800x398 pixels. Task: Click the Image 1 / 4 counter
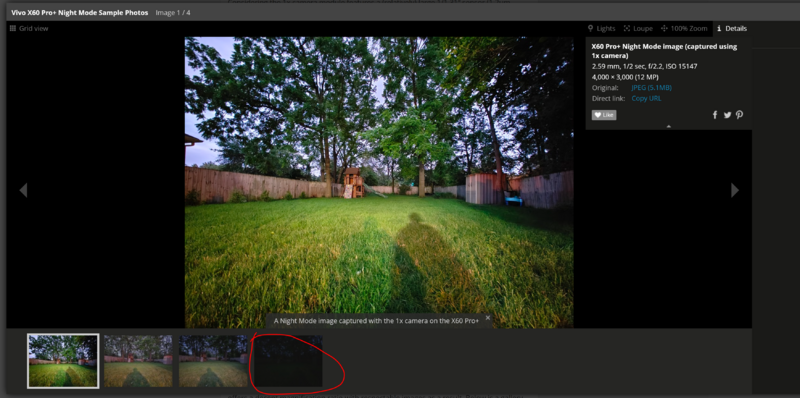[173, 12]
